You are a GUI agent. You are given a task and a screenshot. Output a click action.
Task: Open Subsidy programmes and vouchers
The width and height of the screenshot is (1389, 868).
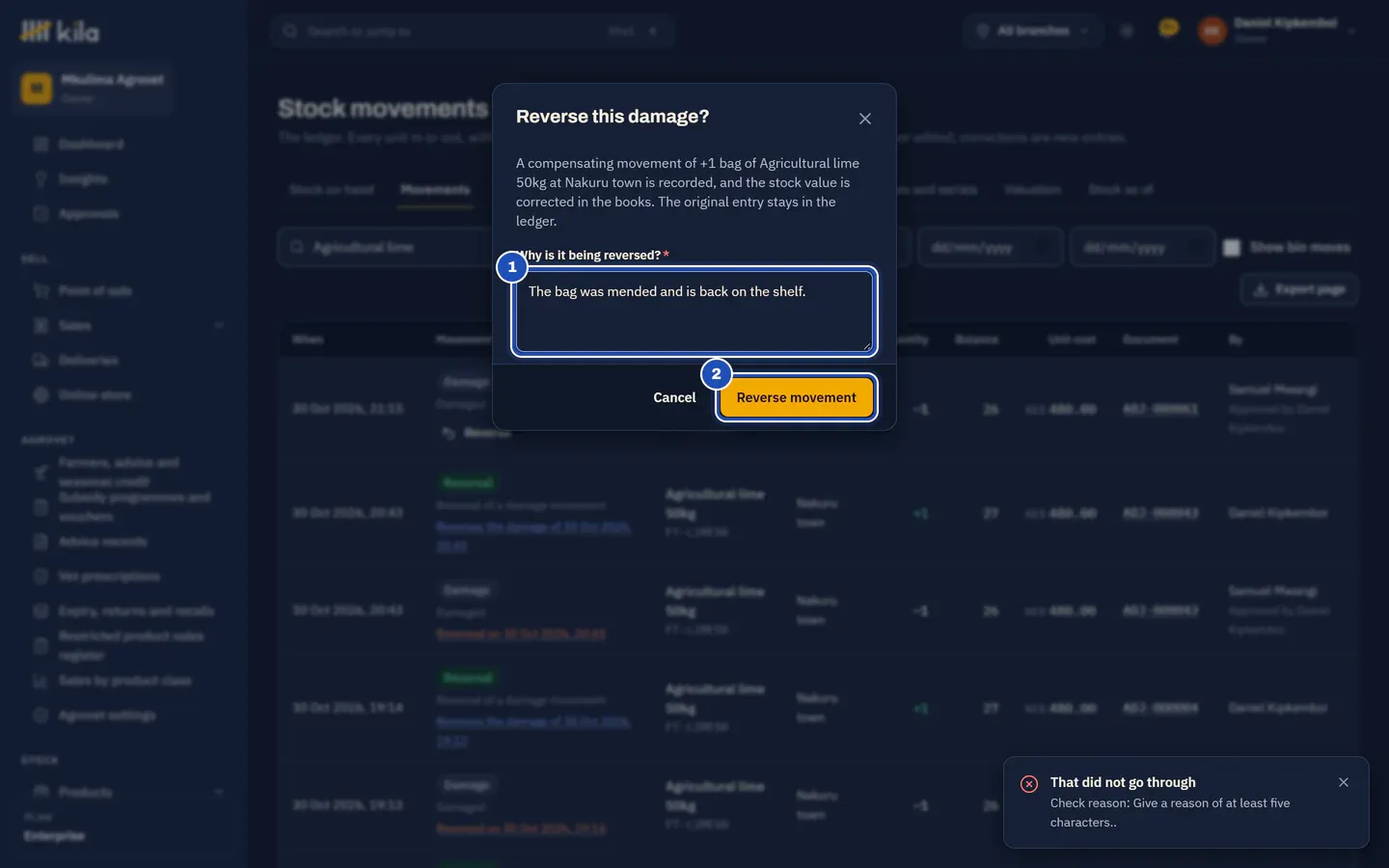(x=123, y=507)
